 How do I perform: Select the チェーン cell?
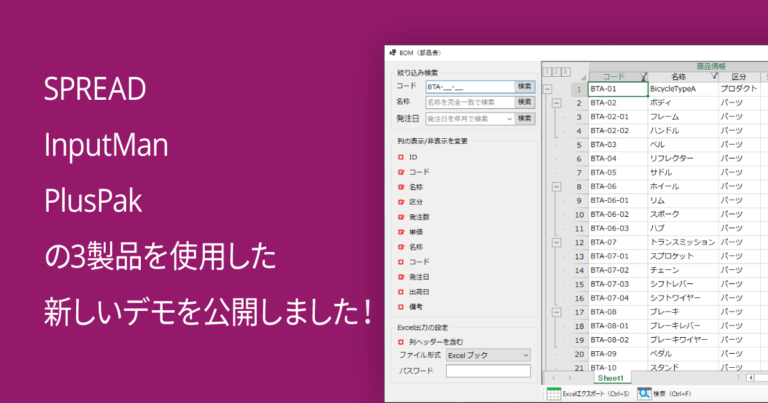point(683,270)
